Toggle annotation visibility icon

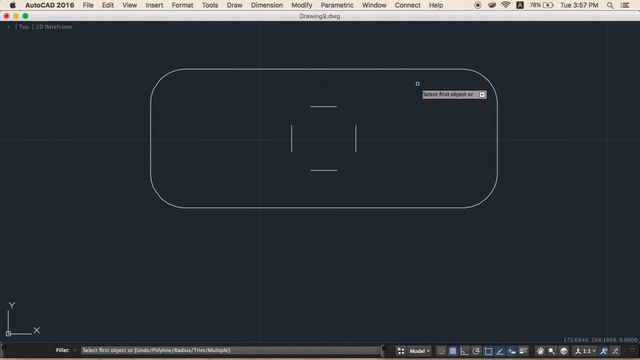coord(604,351)
